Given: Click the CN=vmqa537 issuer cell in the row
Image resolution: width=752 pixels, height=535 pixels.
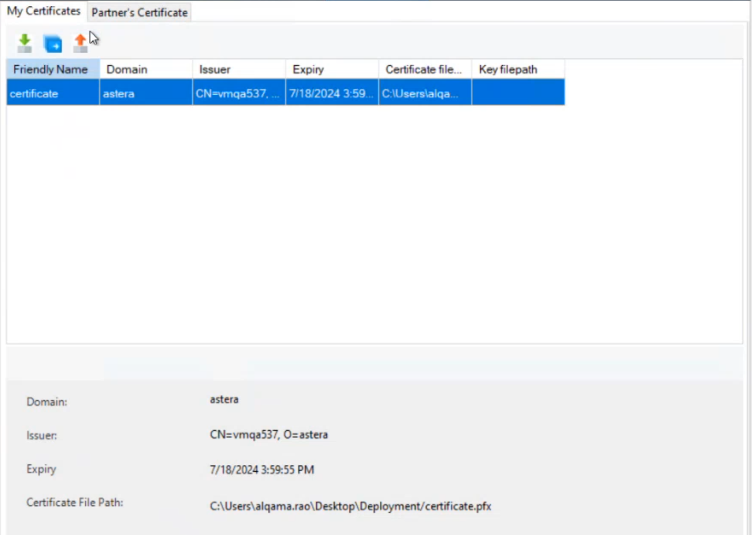Looking at the screenshot, I should point(238,93).
